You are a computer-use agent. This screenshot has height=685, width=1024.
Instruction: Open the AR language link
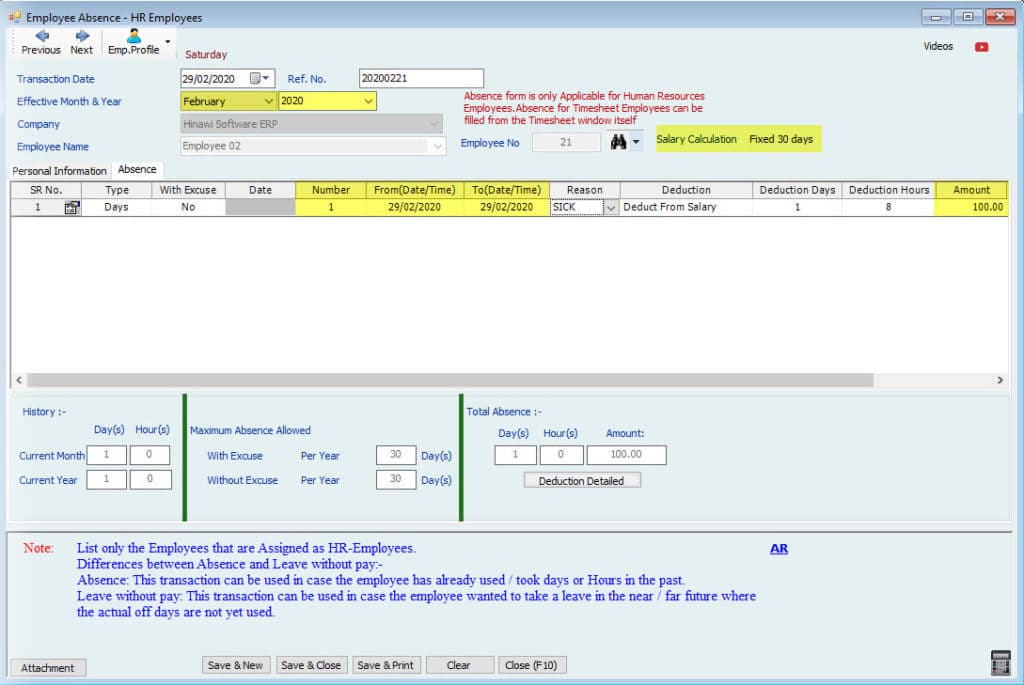point(778,549)
